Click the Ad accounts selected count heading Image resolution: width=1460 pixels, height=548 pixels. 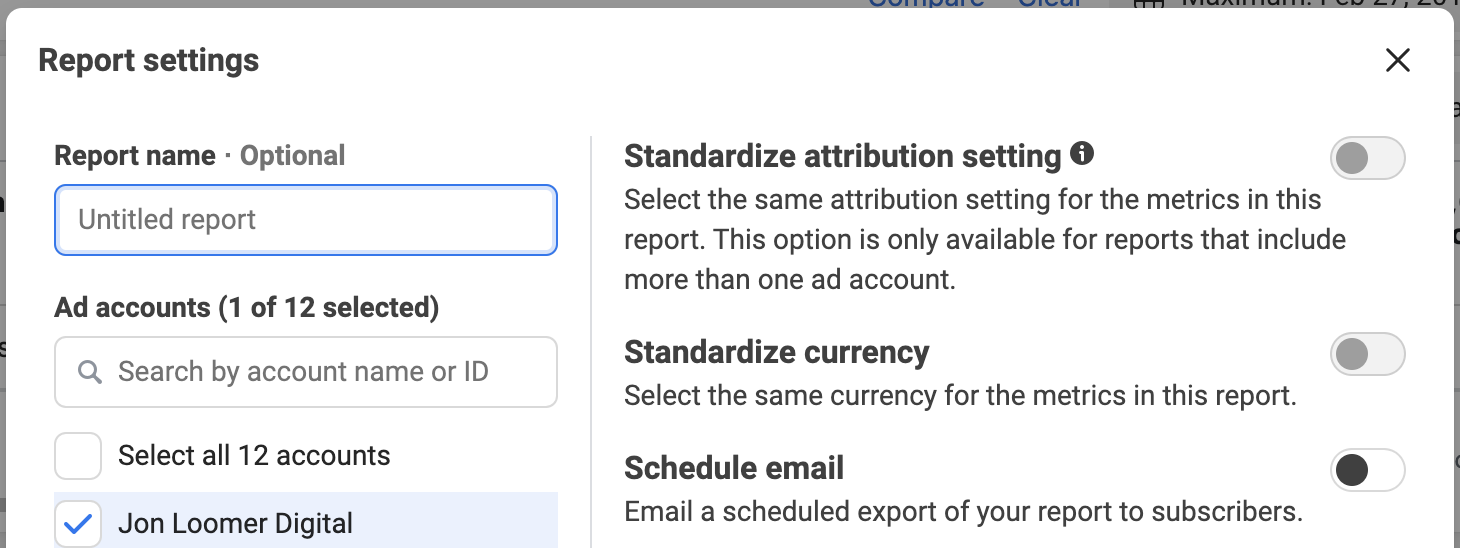(x=247, y=307)
